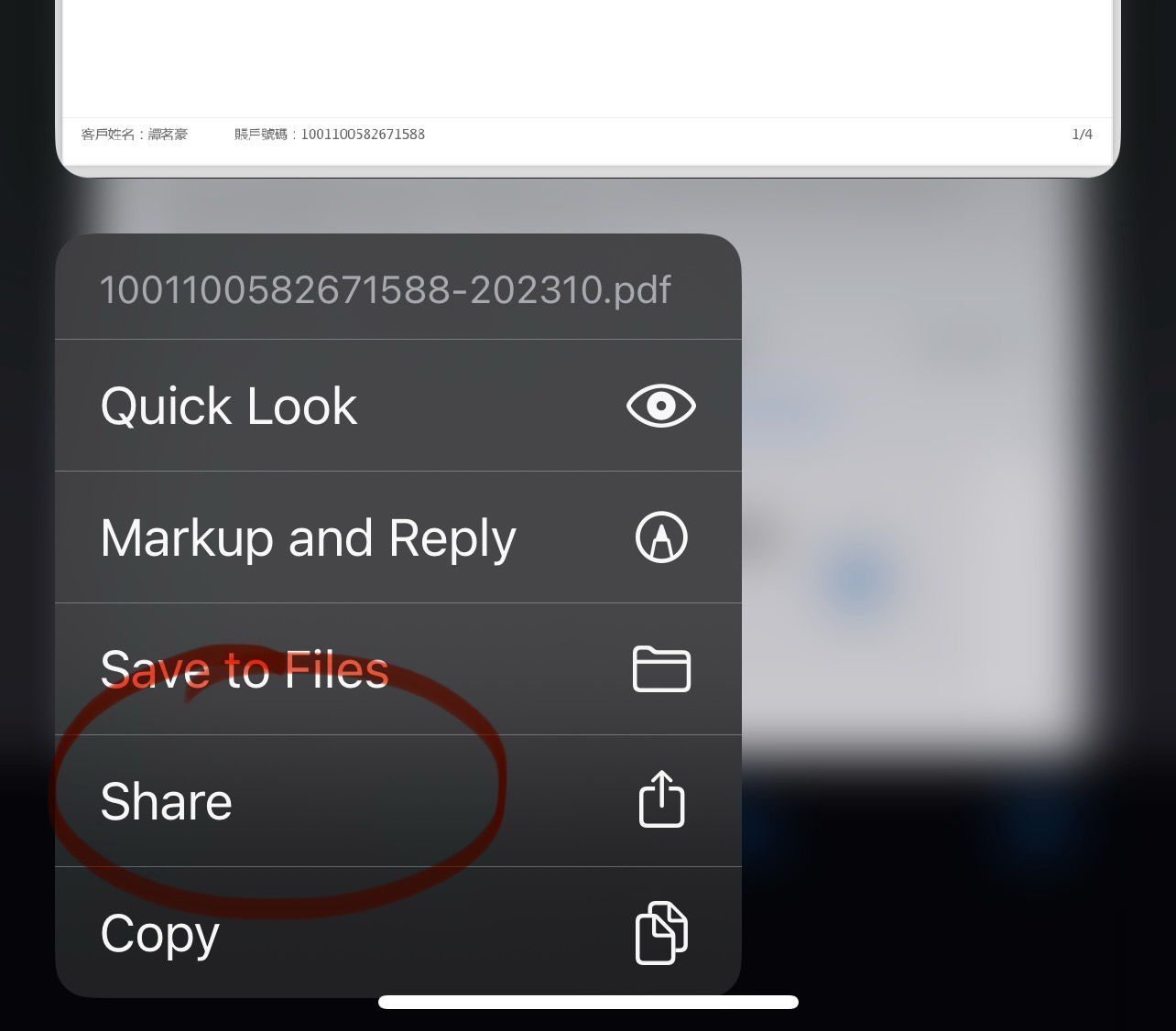1176x1031 pixels.
Task: Choose Quick Look from the menu
Action: tap(398, 406)
